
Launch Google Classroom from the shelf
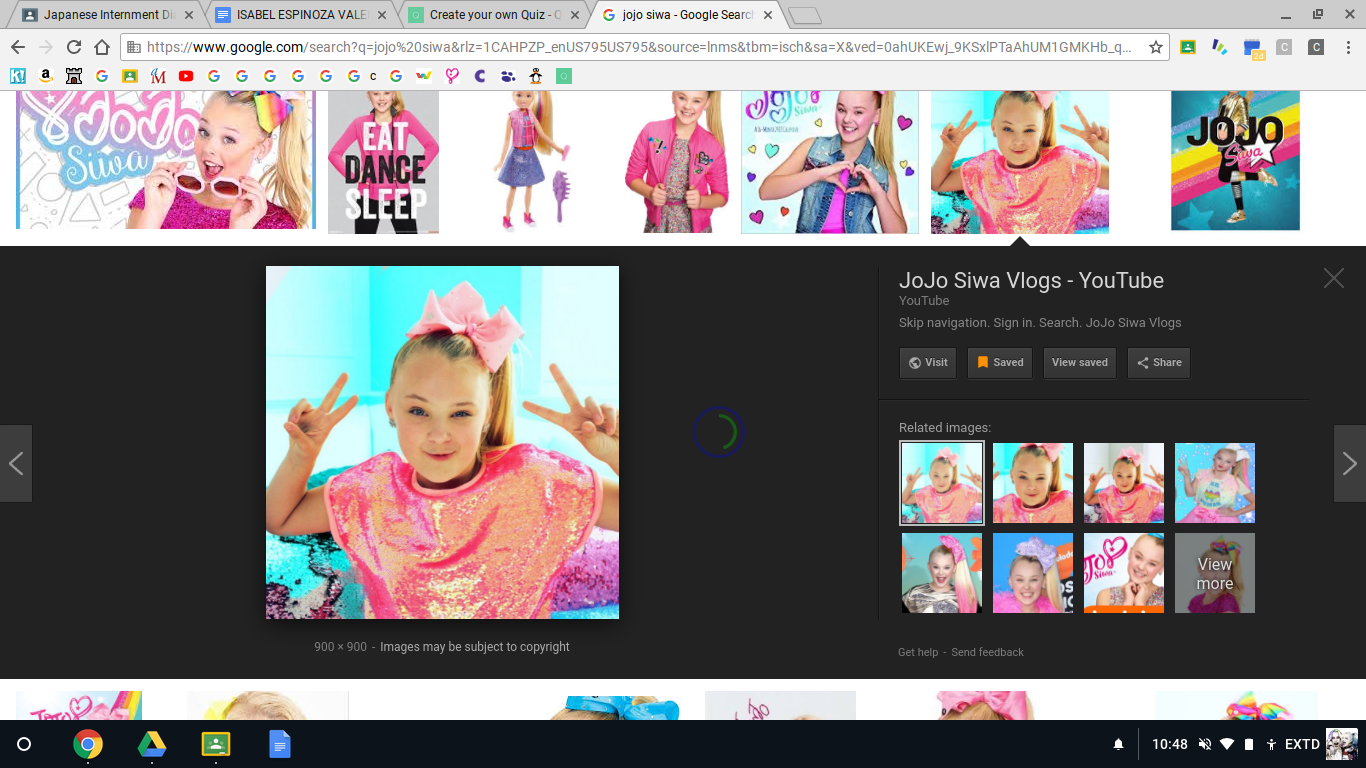(x=216, y=744)
